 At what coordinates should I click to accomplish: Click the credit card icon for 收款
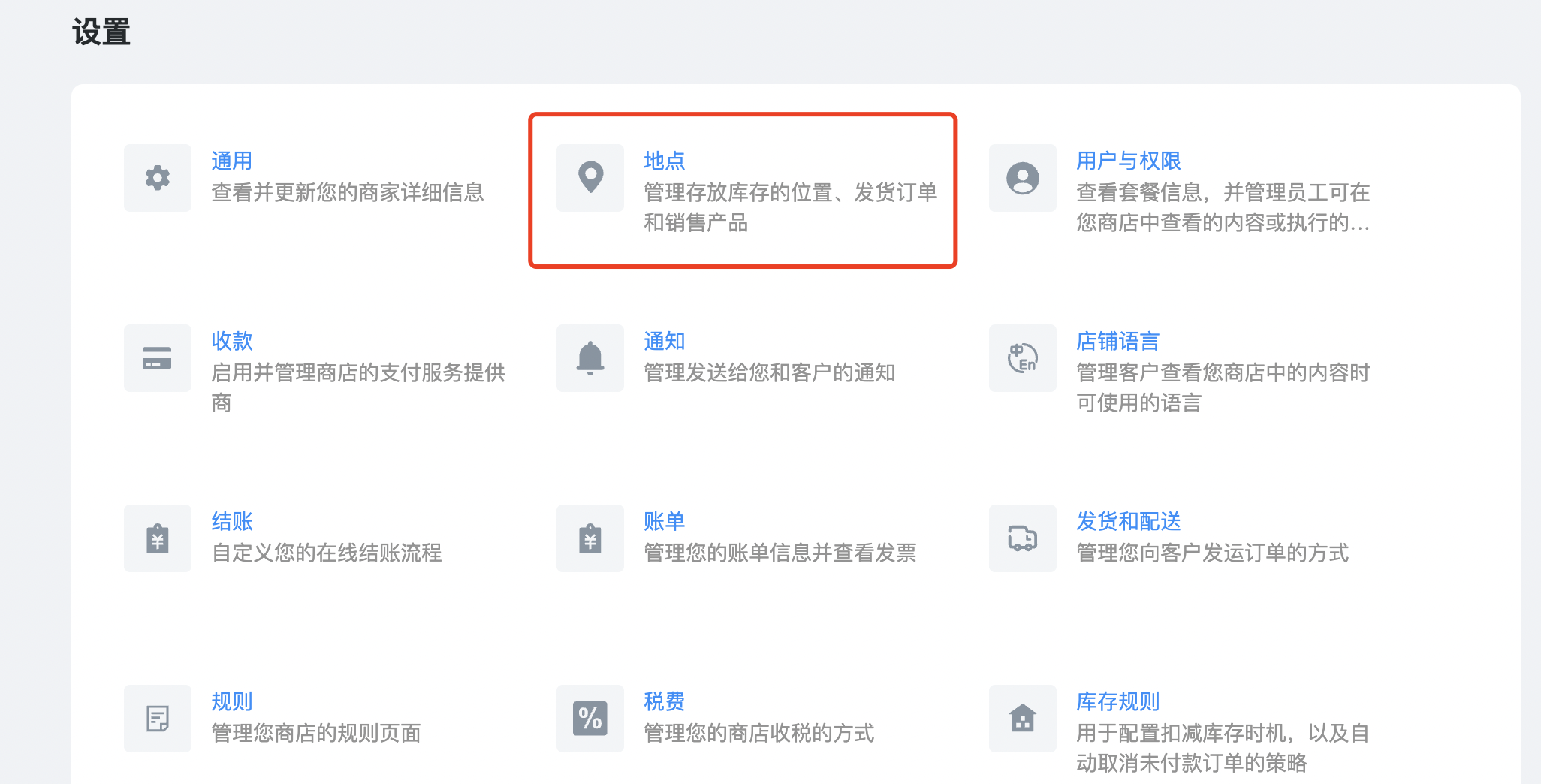point(158,358)
